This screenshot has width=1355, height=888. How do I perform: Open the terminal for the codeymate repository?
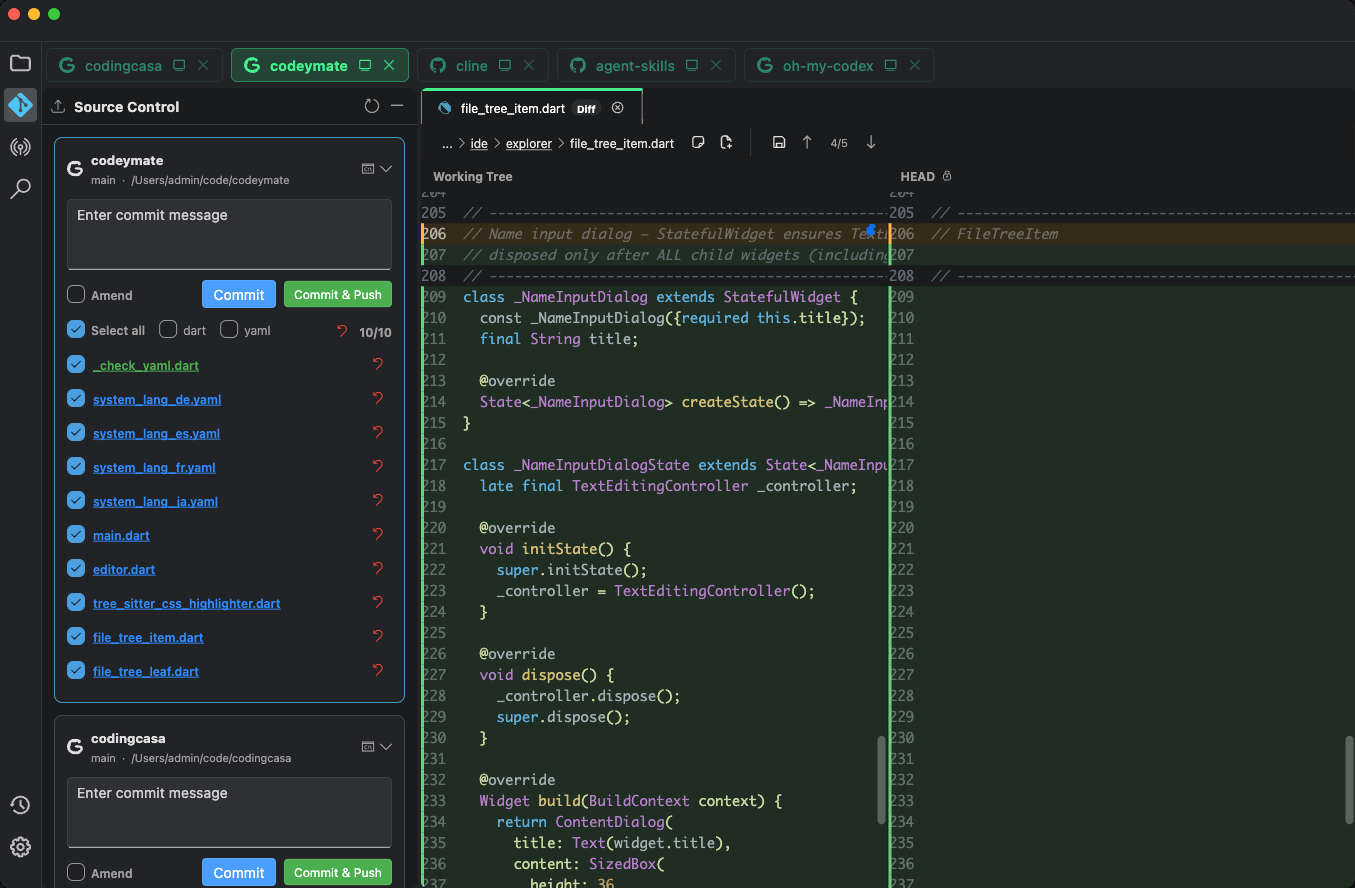pos(368,169)
